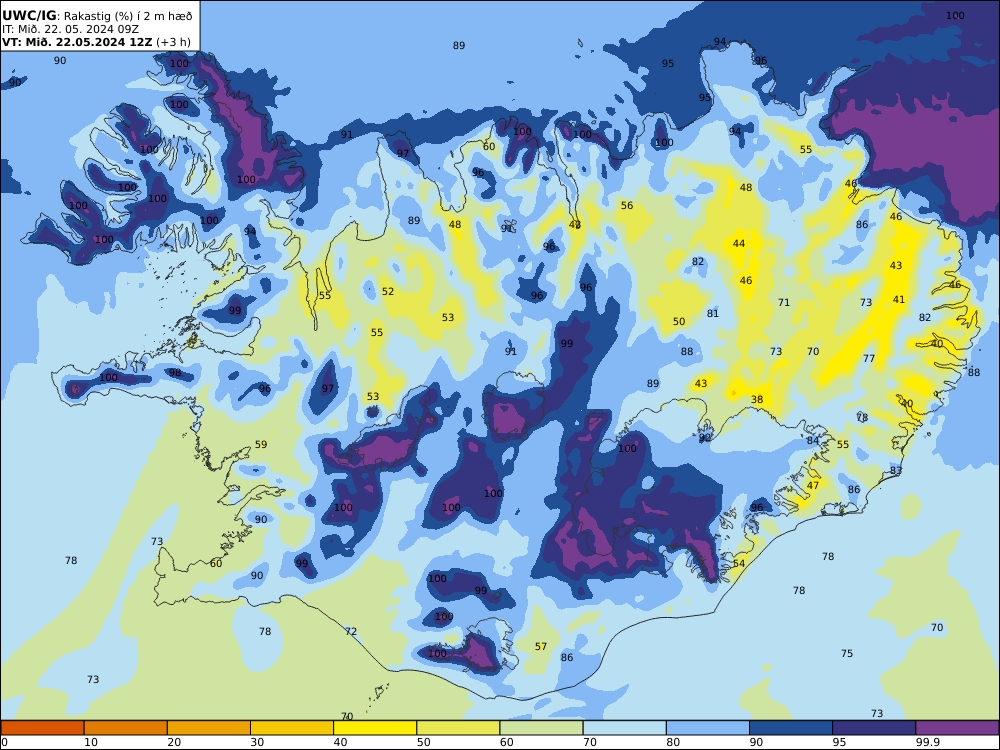Click the humidity value 83 on the map
The height and width of the screenshot is (750, 1000).
pyautogui.click(x=896, y=471)
